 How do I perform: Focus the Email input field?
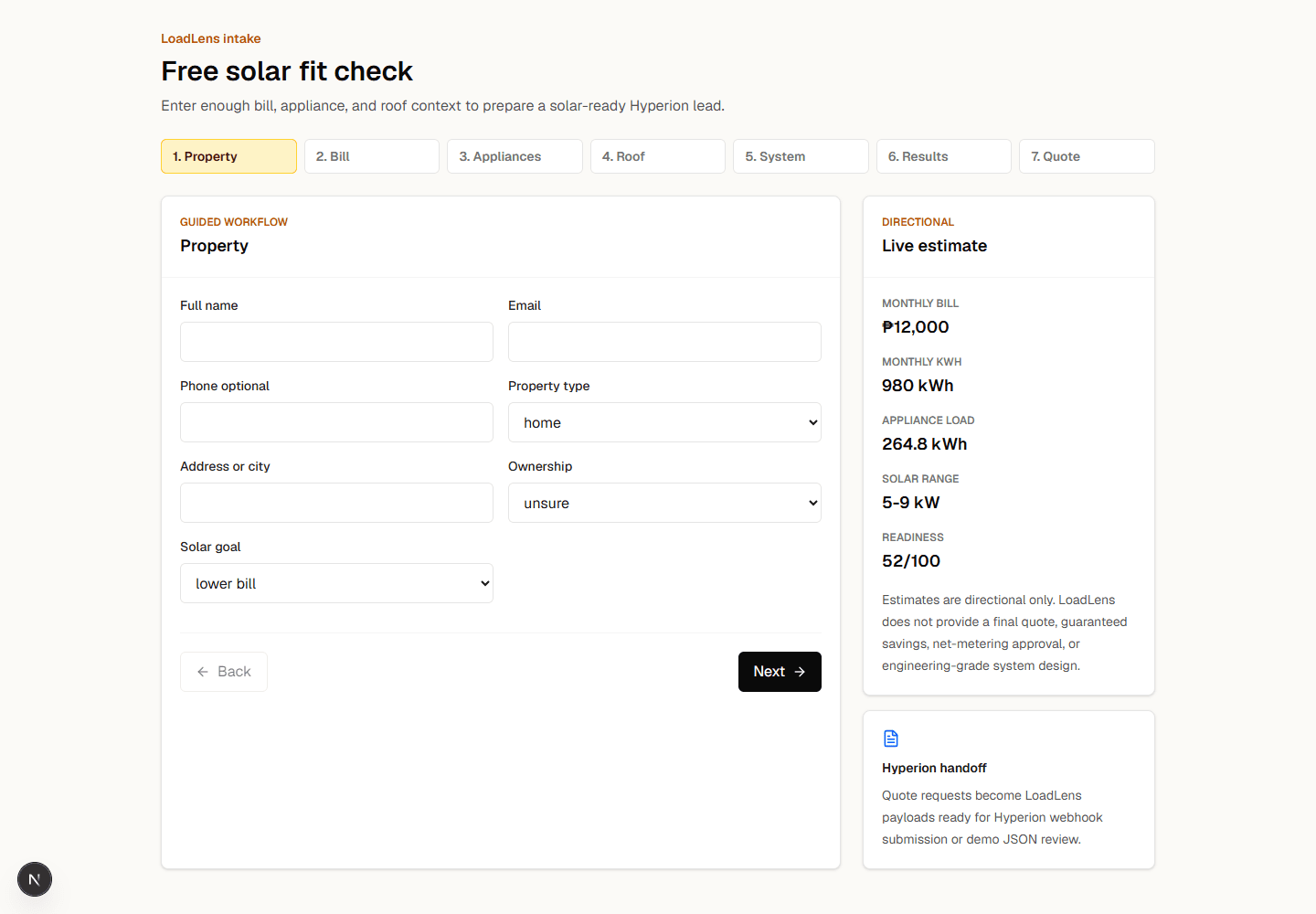point(664,342)
